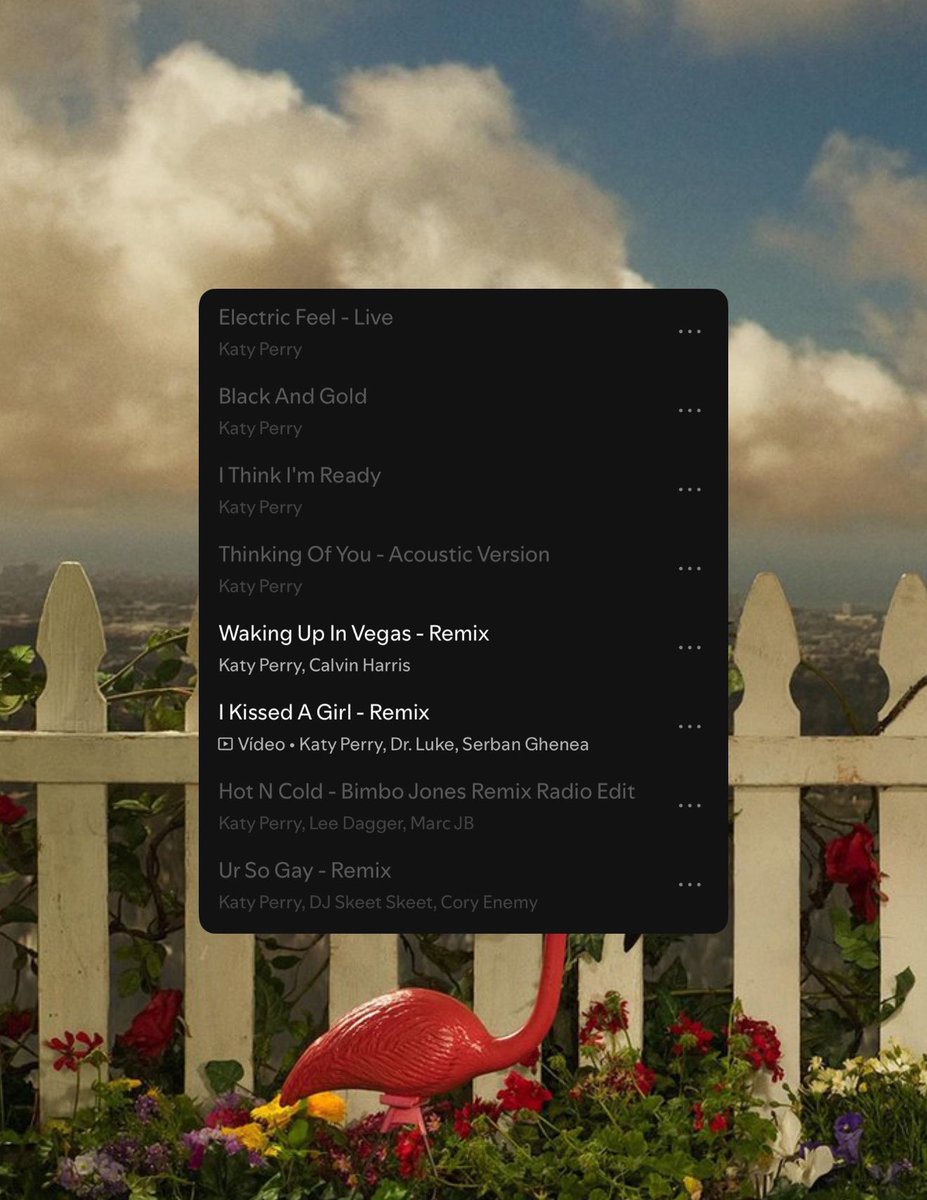Open more options for I Think I'm Ready
927x1200 pixels.
pos(689,490)
